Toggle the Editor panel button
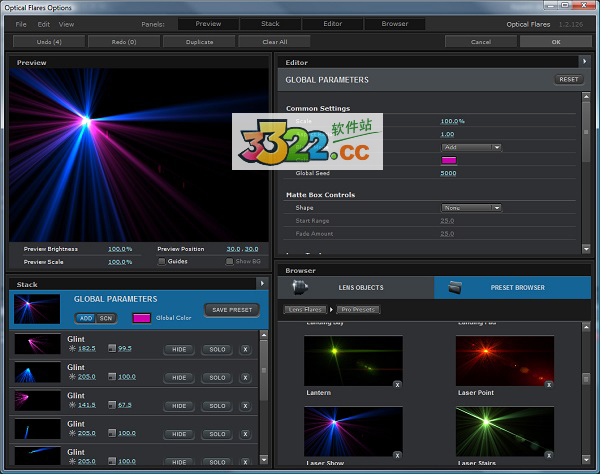This screenshot has width=600, height=474. (x=333, y=24)
